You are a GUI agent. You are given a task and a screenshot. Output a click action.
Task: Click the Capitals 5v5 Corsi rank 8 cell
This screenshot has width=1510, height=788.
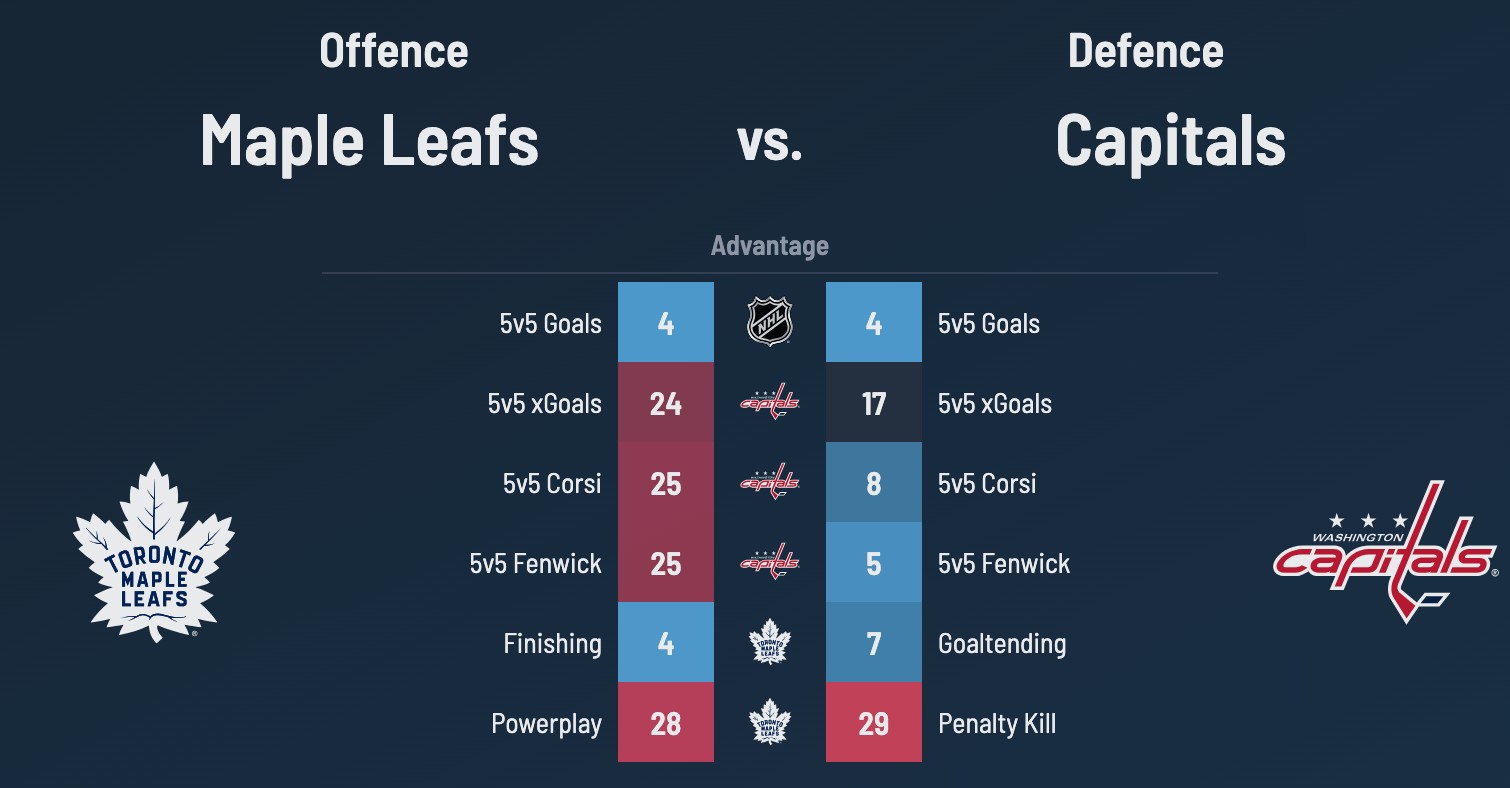coord(874,482)
